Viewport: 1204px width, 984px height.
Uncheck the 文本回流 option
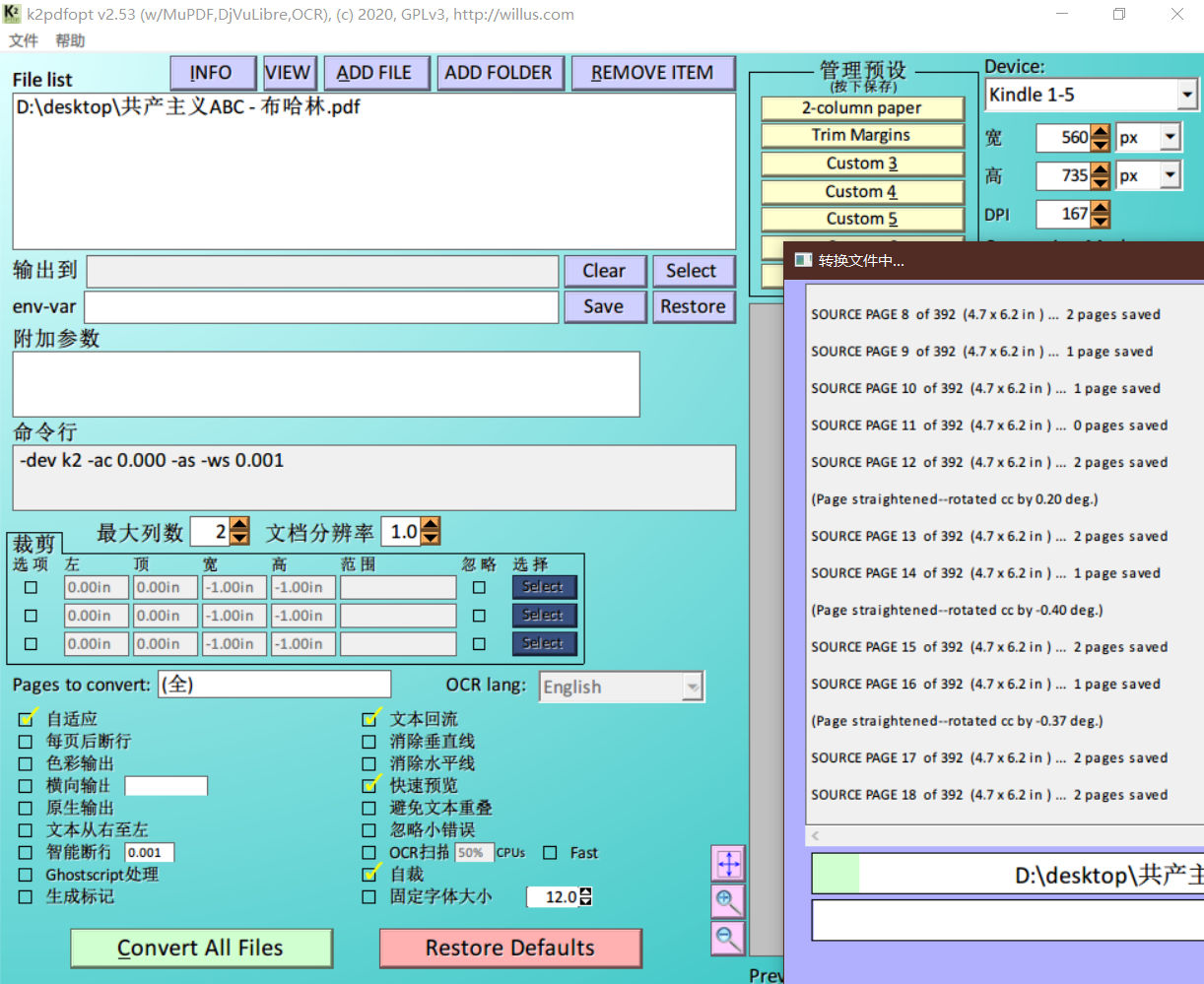[x=370, y=719]
